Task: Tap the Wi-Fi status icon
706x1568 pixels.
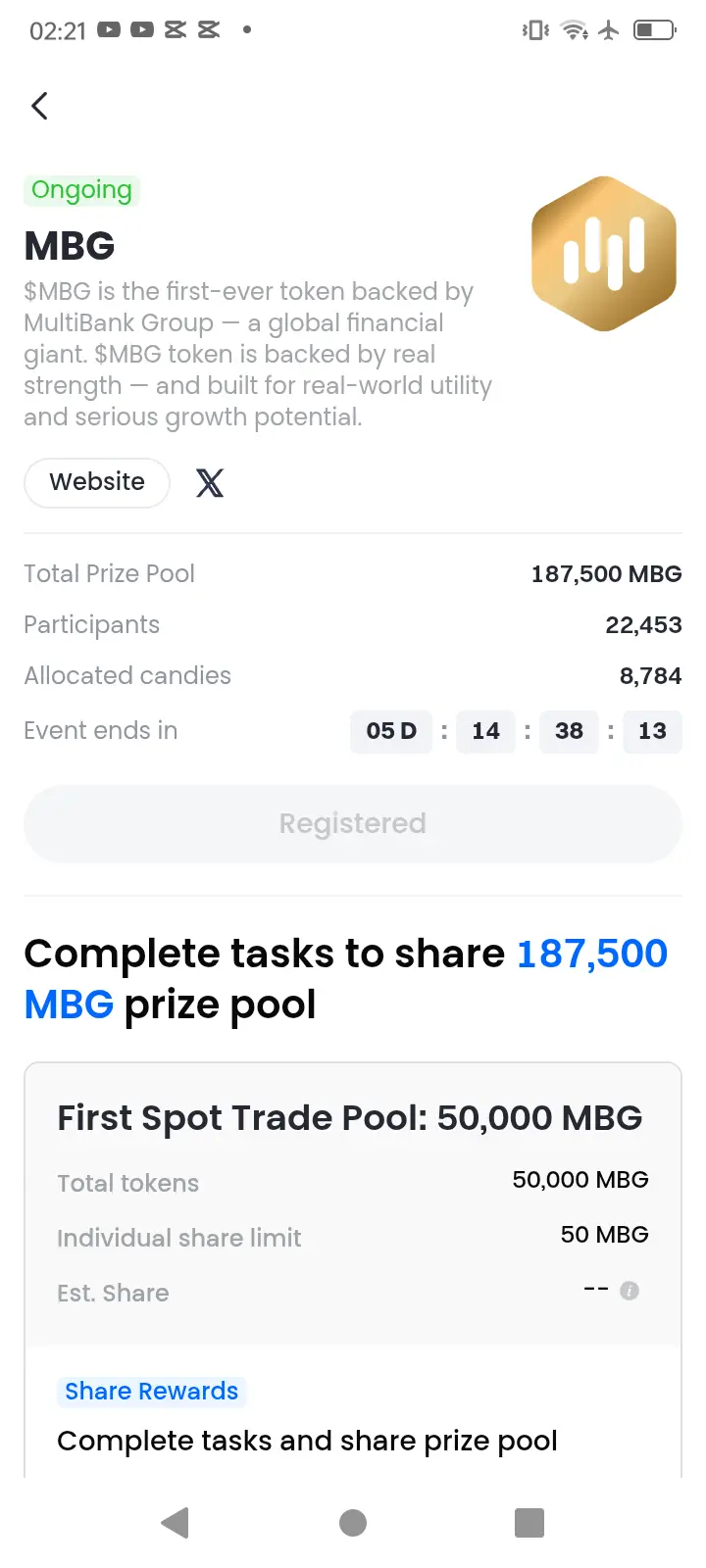Action: [x=575, y=30]
